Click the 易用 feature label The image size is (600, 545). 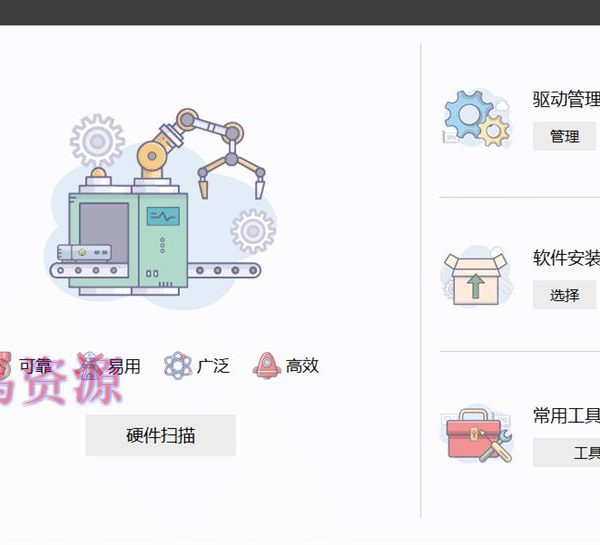pos(124,366)
